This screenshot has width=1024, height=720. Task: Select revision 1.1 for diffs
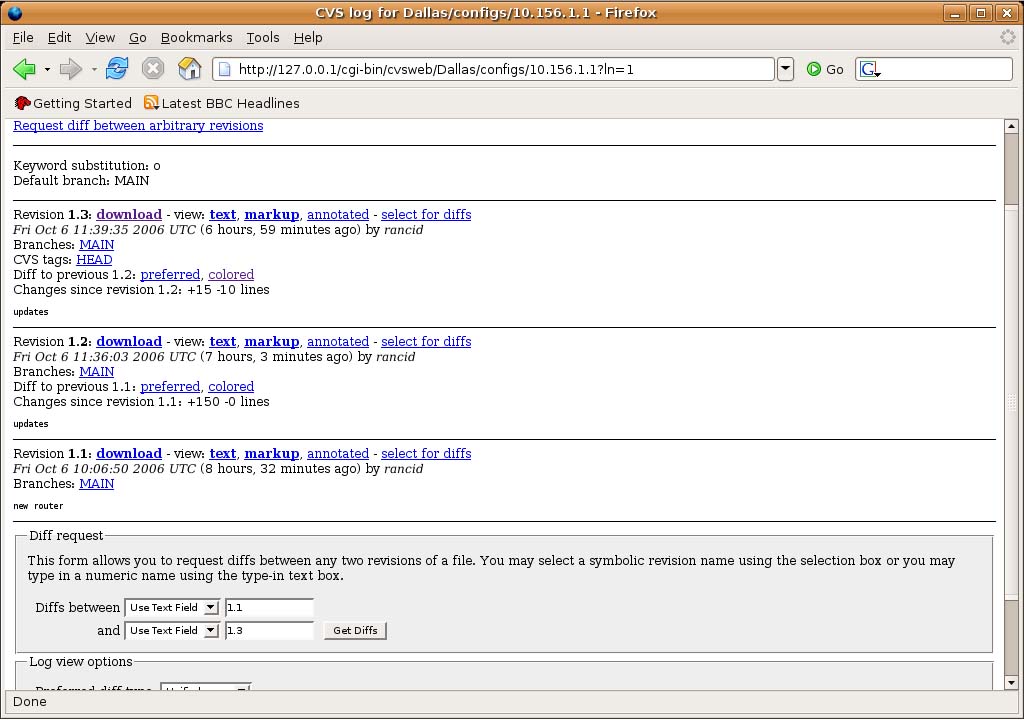click(426, 453)
